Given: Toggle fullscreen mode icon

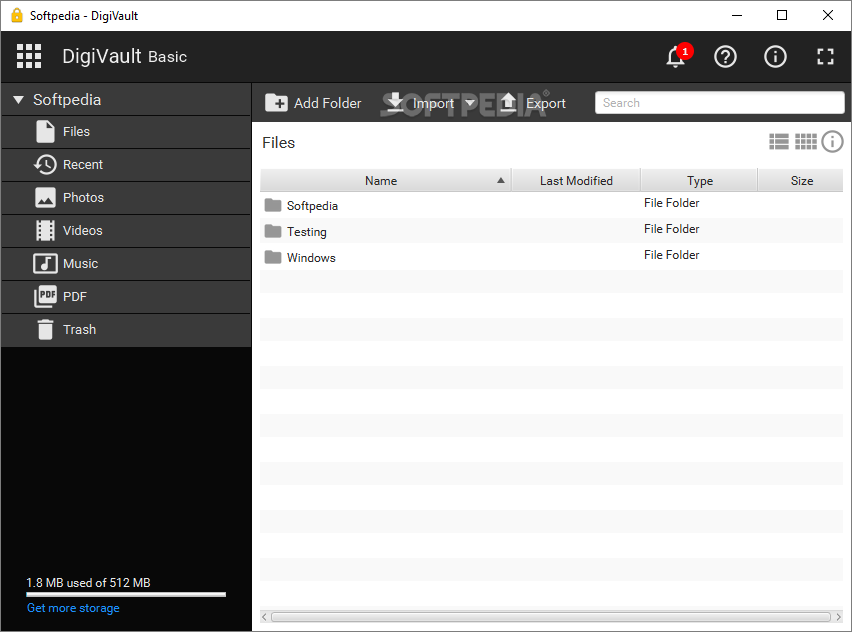Looking at the screenshot, I should [825, 57].
